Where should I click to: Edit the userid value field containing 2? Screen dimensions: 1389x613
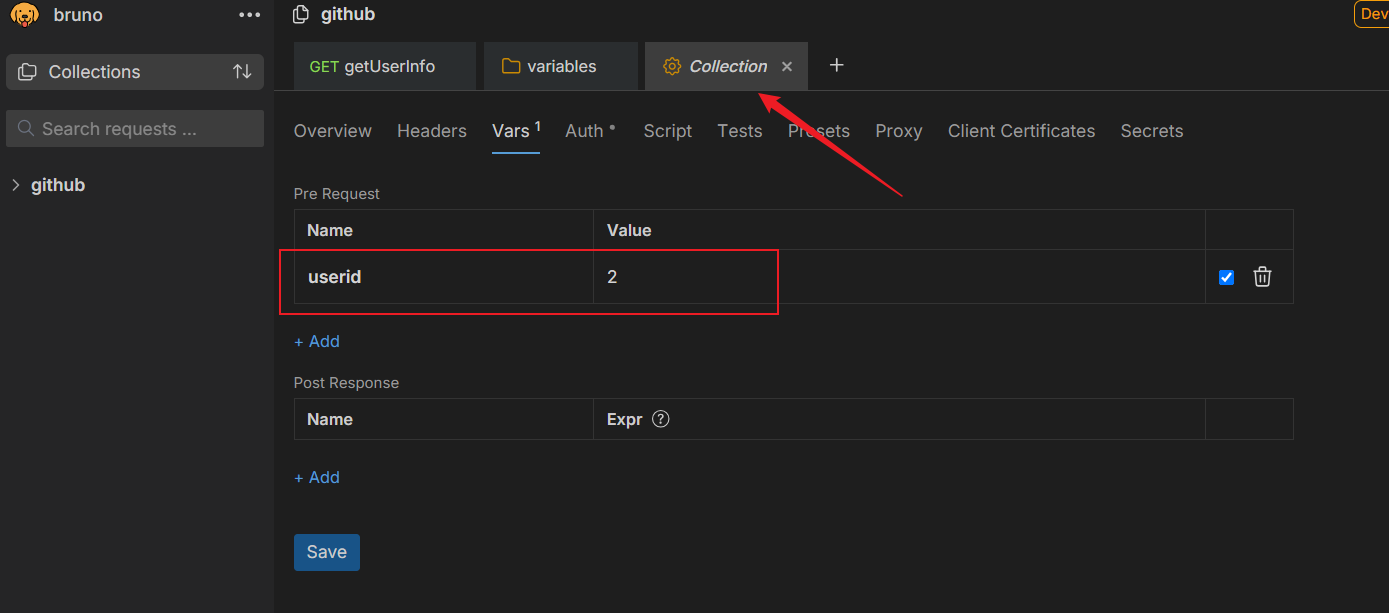(x=899, y=277)
